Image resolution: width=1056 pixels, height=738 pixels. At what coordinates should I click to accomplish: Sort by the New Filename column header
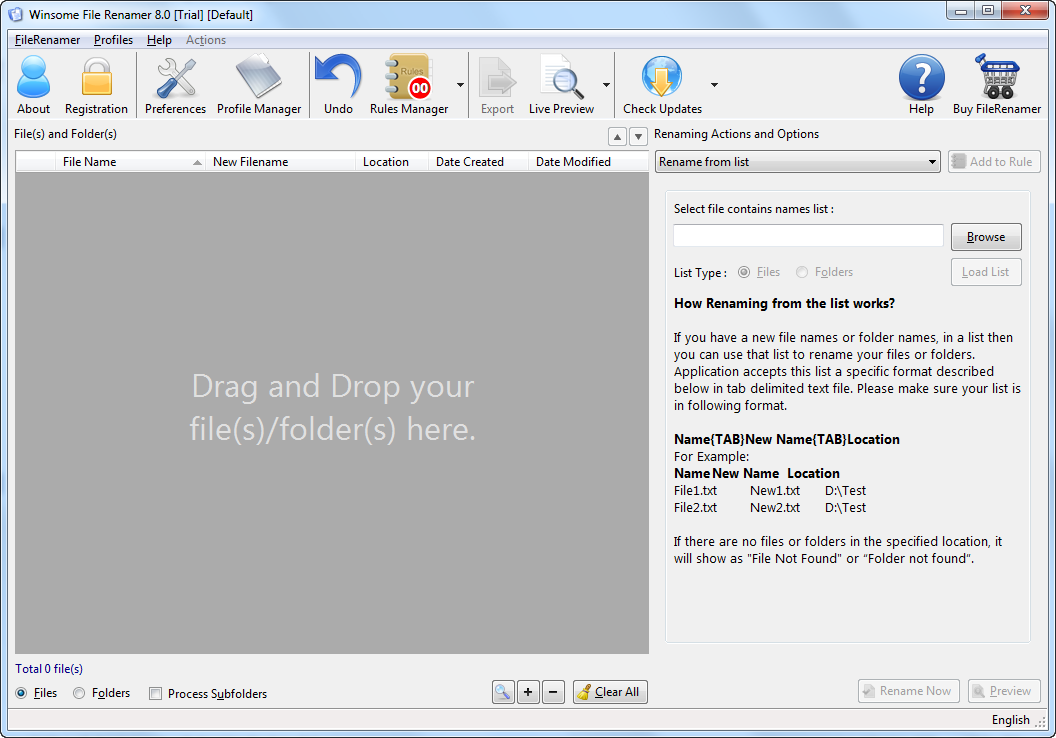281,162
